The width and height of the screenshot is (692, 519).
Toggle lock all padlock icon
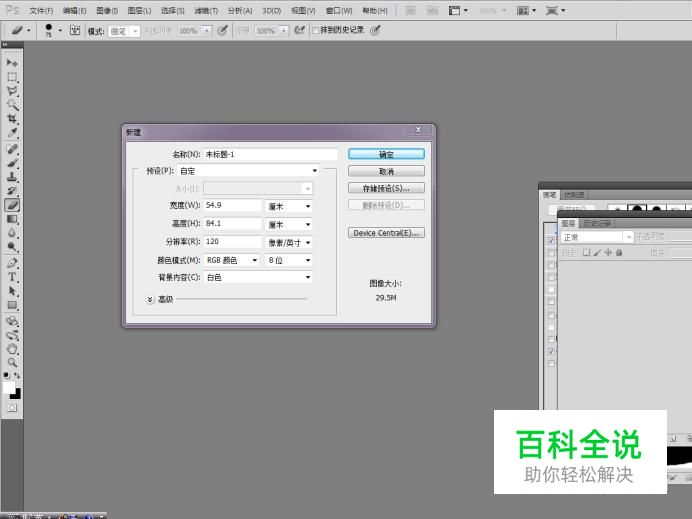[x=619, y=253]
